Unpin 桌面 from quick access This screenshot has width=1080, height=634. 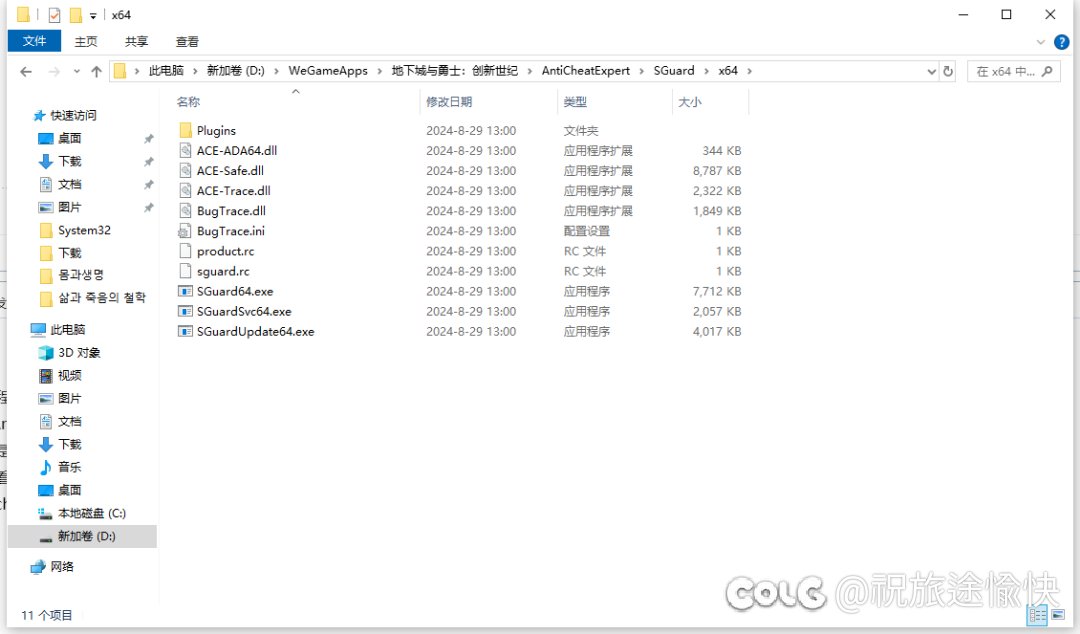[x=148, y=139]
